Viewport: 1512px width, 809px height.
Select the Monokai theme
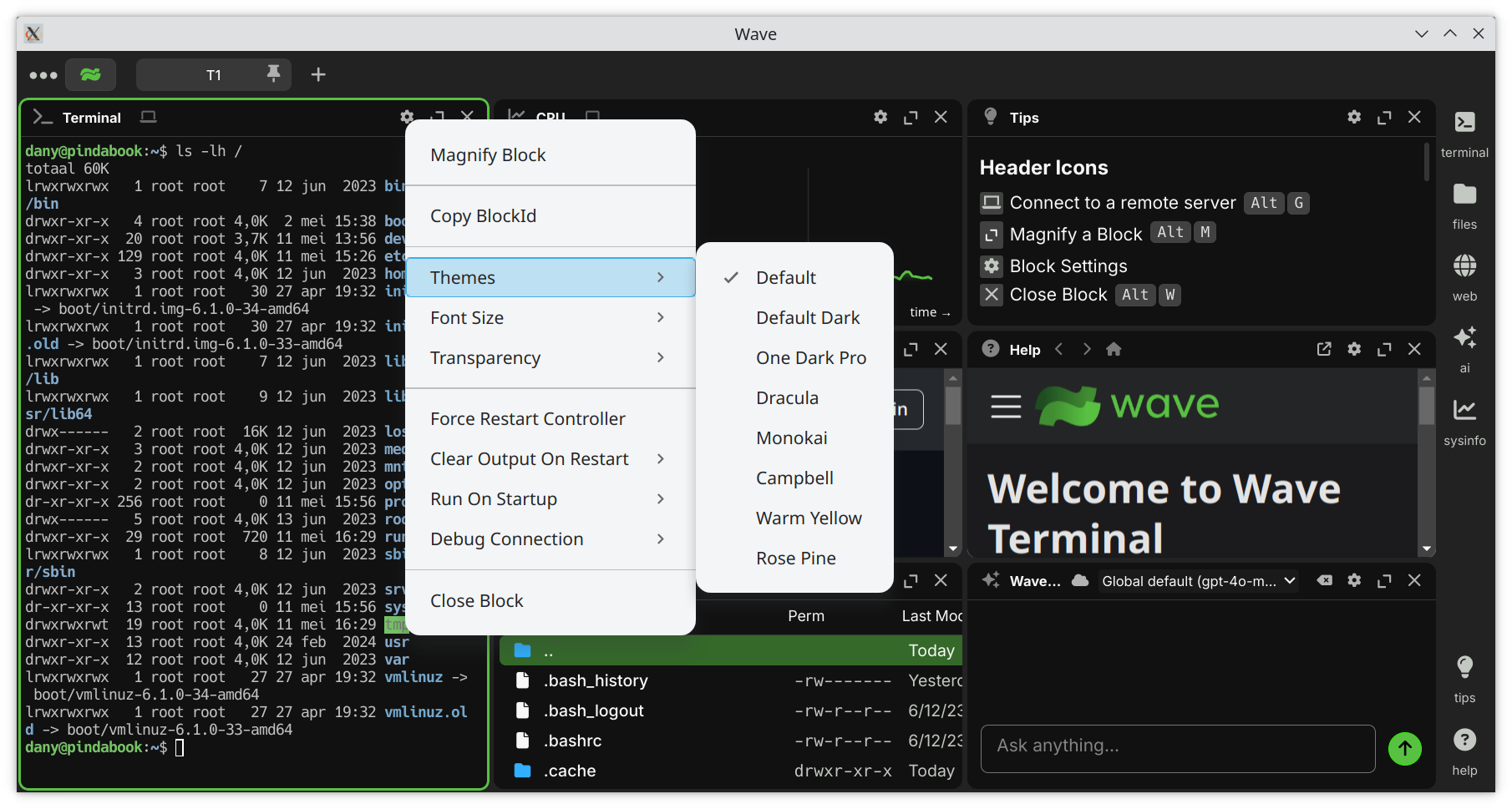[x=794, y=438]
